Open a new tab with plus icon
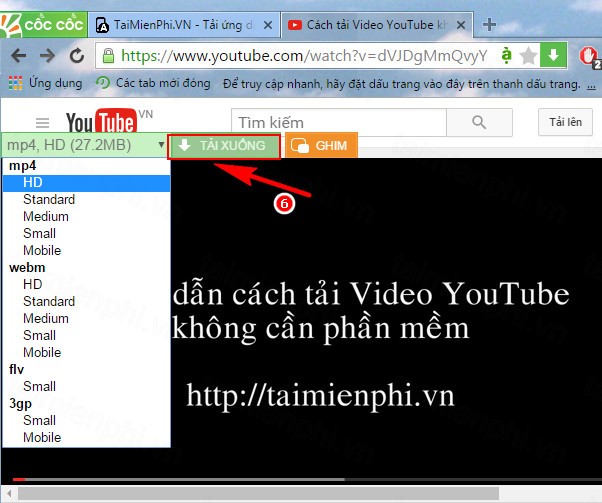Screen dimensions: 602x503 coord(489,25)
